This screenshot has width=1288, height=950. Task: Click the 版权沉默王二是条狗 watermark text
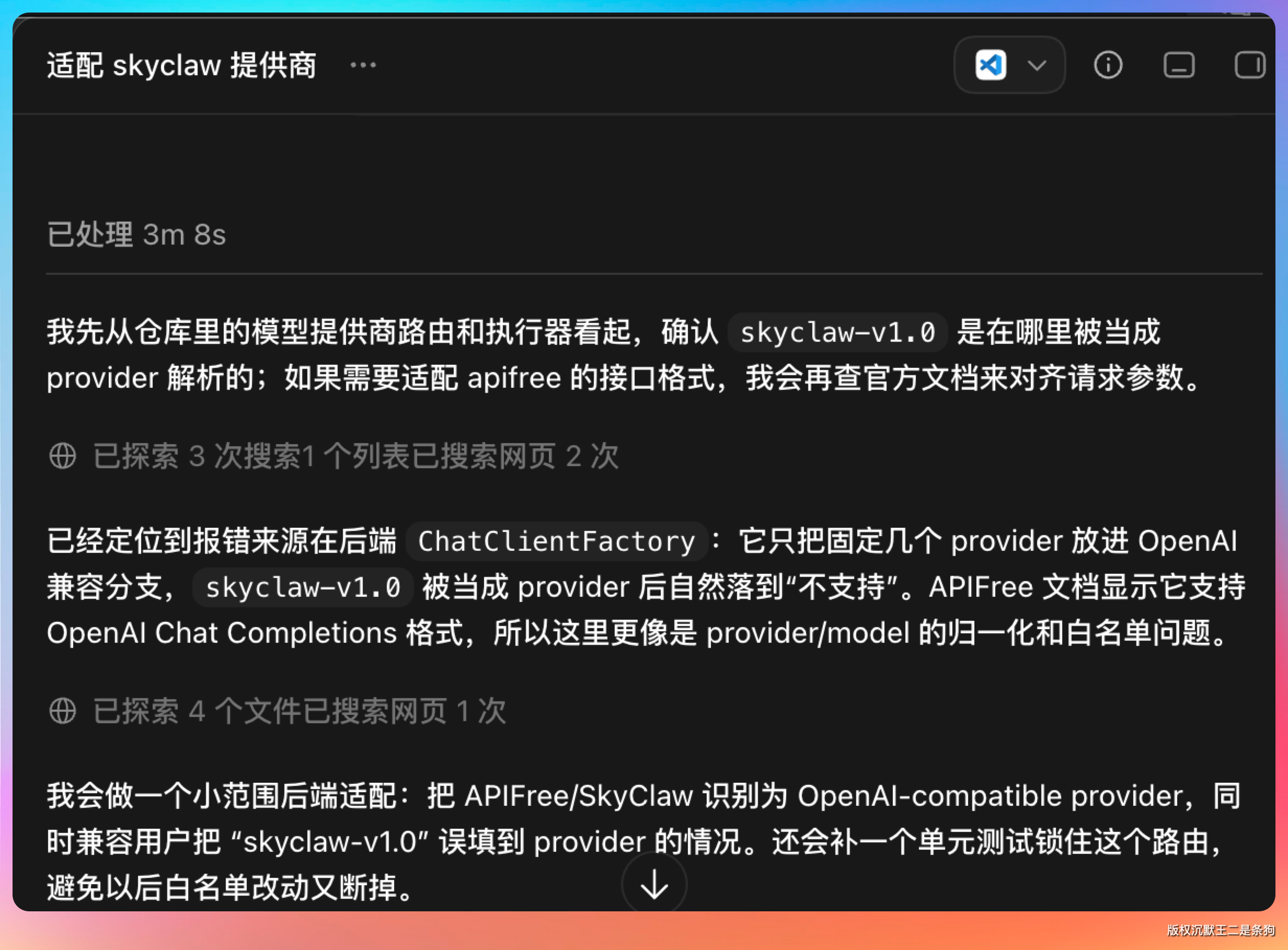(x=1221, y=930)
